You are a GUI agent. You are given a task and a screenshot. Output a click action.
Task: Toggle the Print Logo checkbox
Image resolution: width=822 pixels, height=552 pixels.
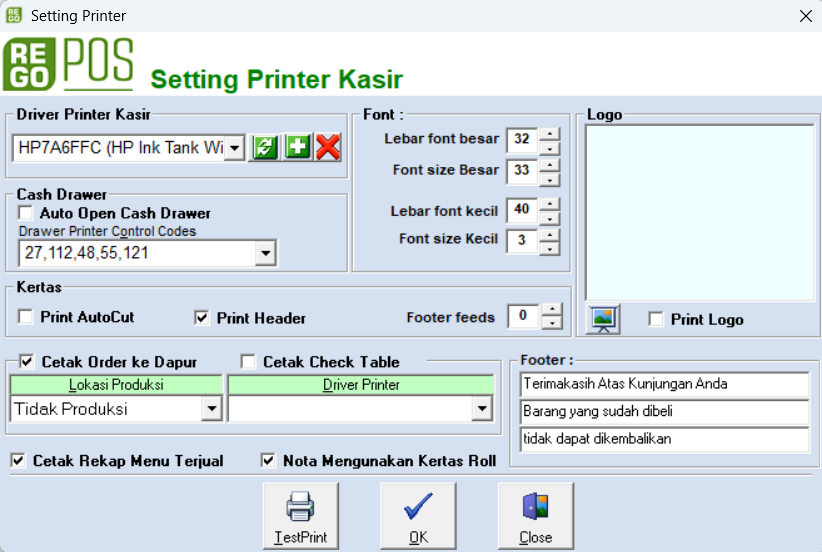[656, 319]
